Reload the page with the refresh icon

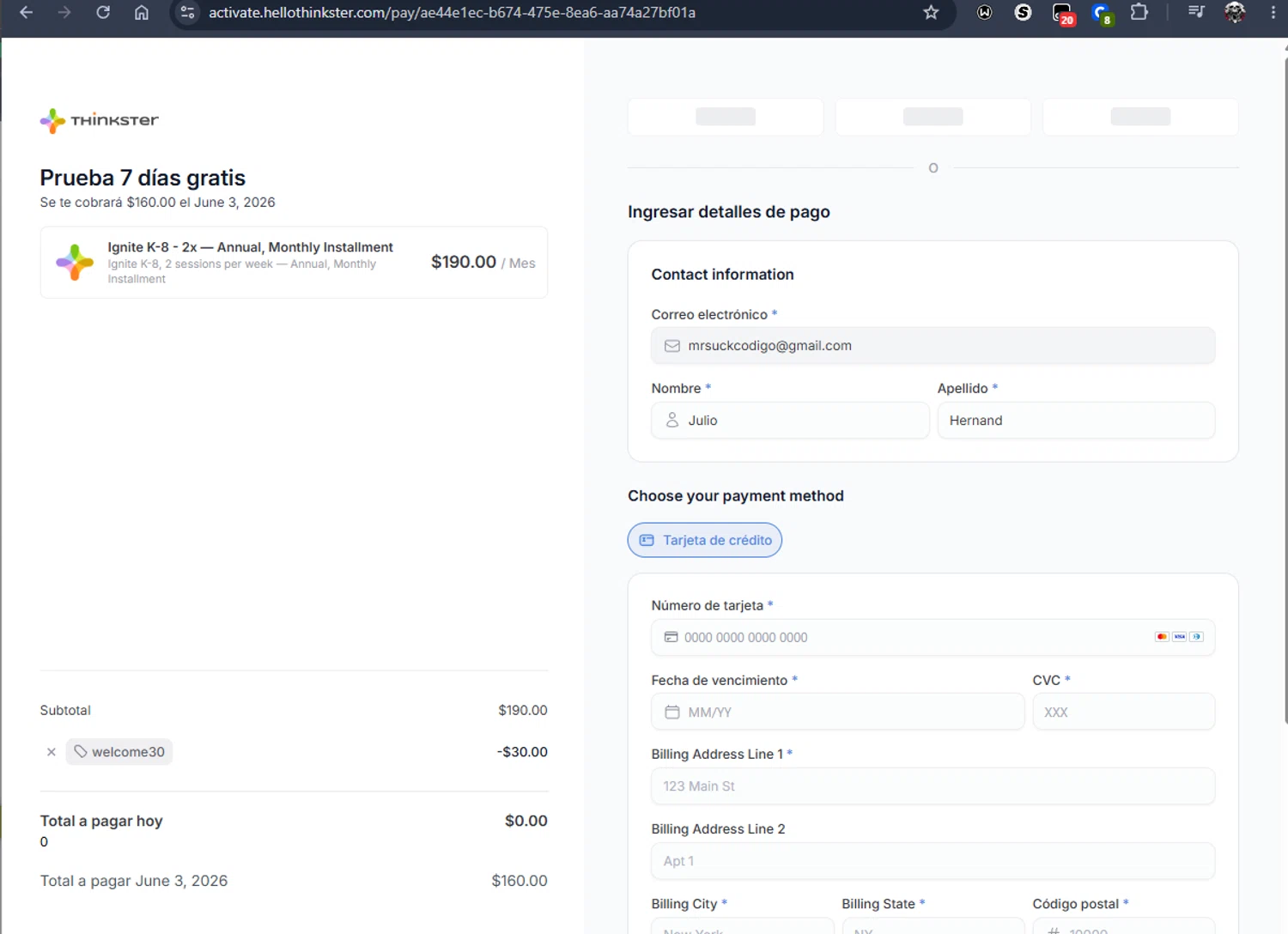103,12
